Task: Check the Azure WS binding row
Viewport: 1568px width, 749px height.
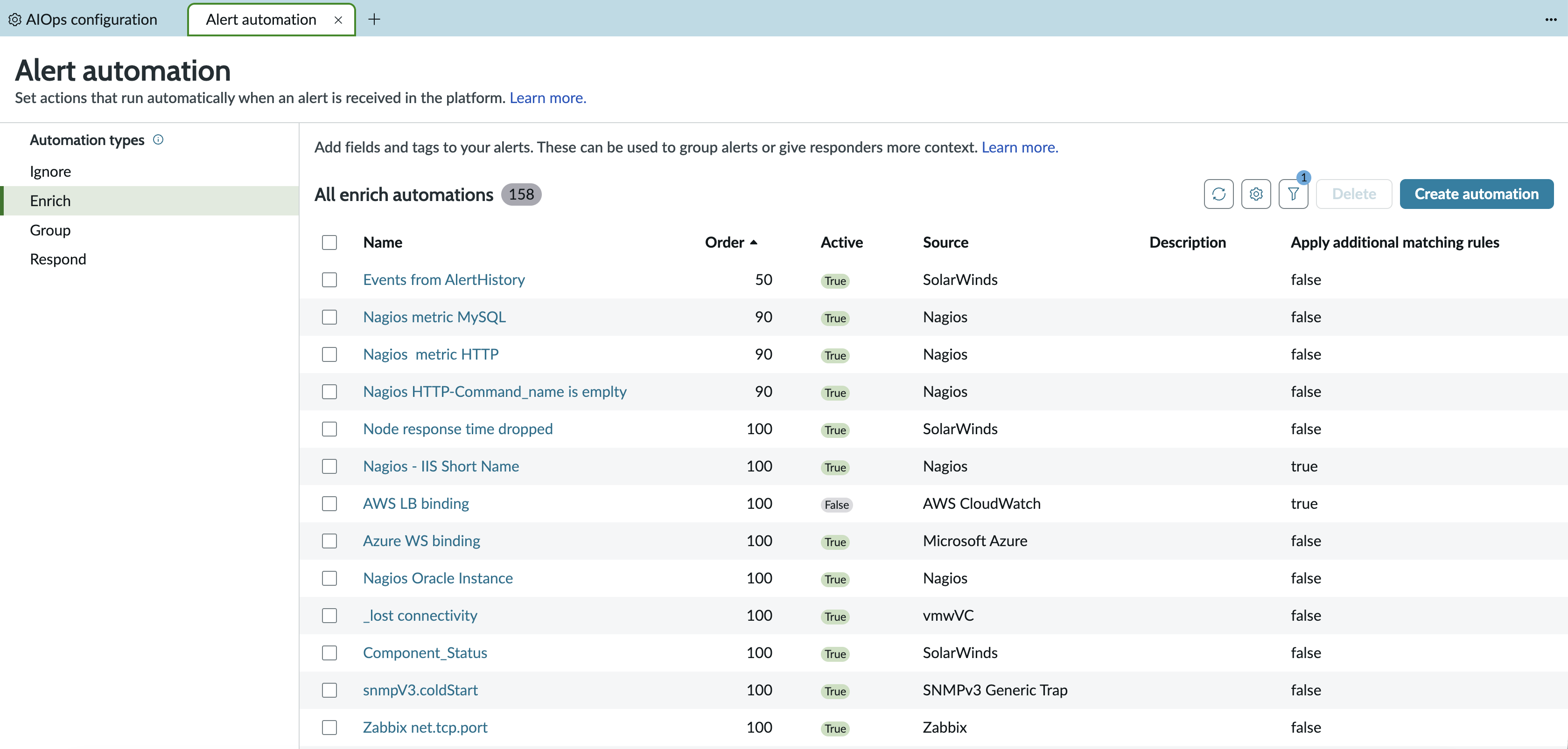Action: pyautogui.click(x=329, y=541)
